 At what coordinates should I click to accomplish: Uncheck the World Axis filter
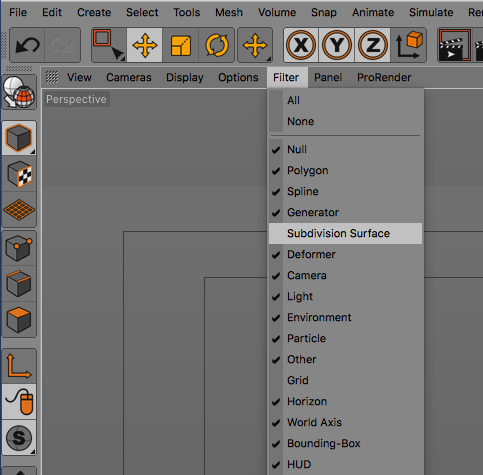pos(345,422)
